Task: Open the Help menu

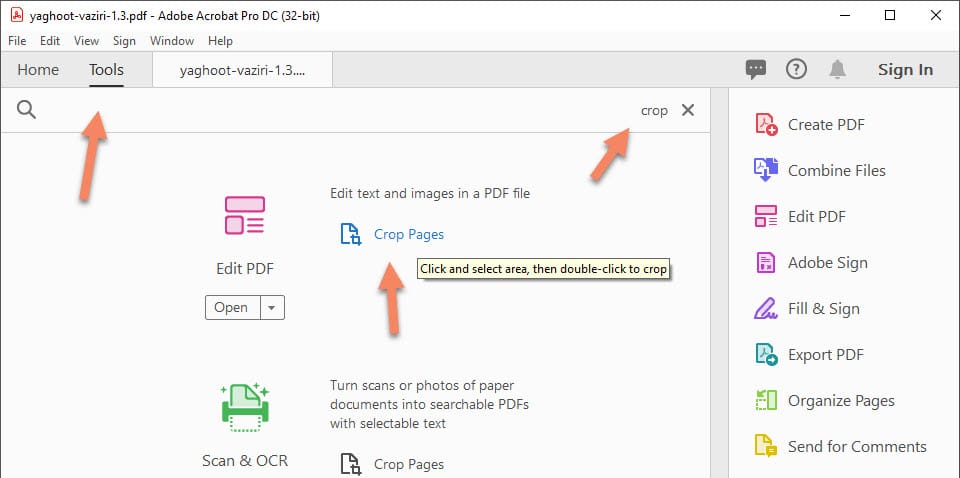Action: (220, 41)
